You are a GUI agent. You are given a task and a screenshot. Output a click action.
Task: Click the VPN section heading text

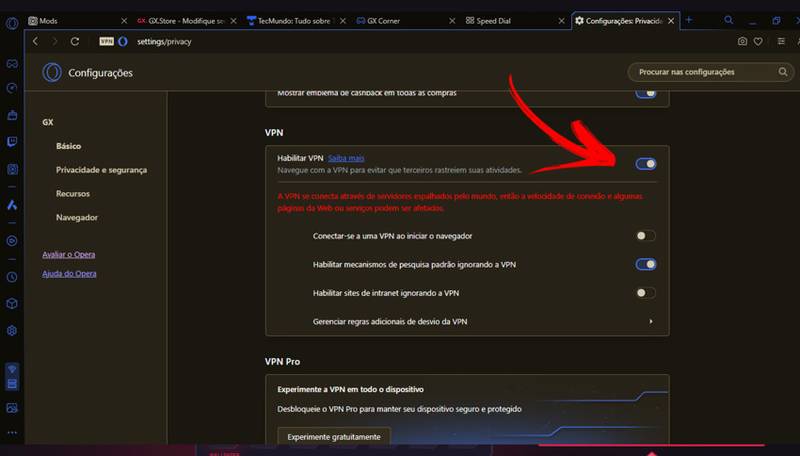coord(274,133)
